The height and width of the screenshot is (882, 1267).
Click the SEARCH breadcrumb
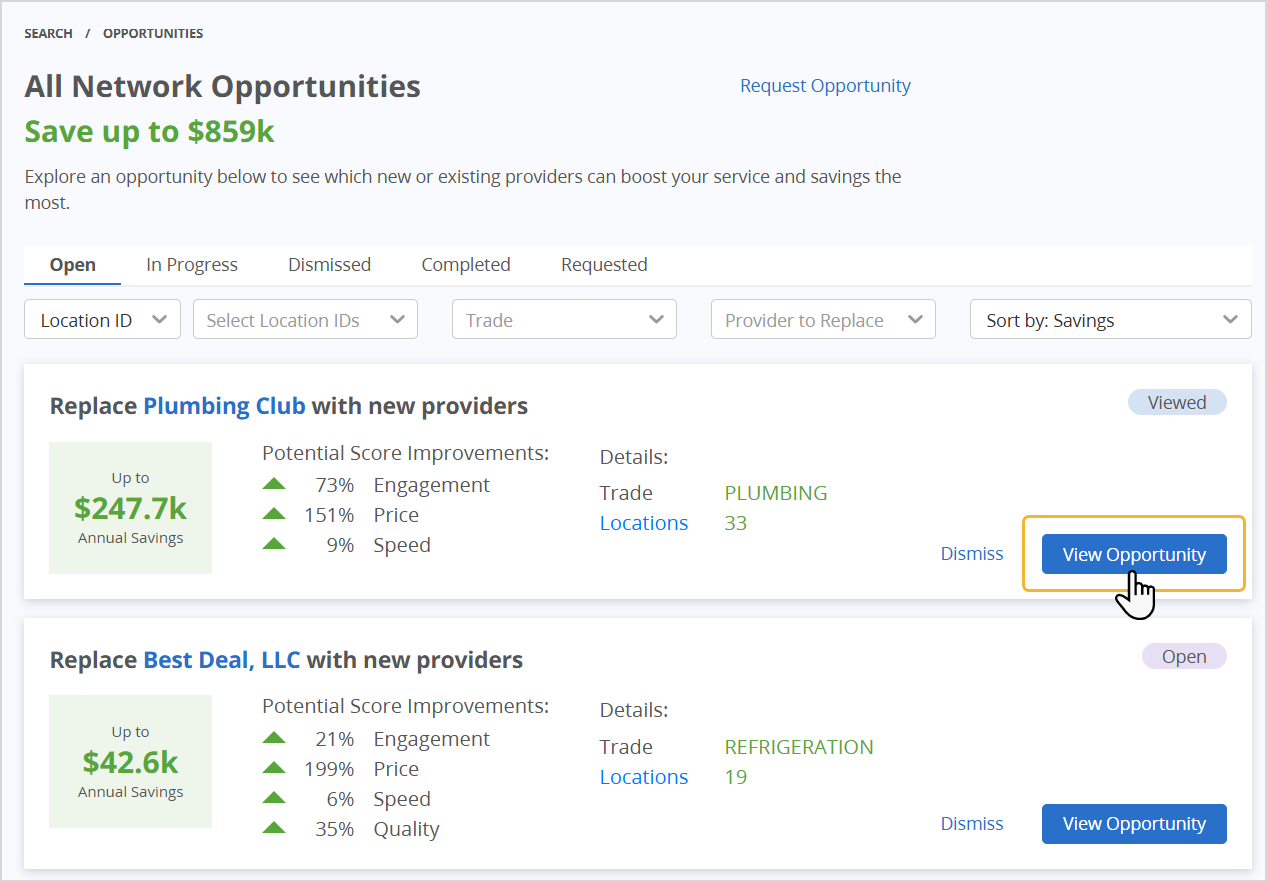[48, 34]
